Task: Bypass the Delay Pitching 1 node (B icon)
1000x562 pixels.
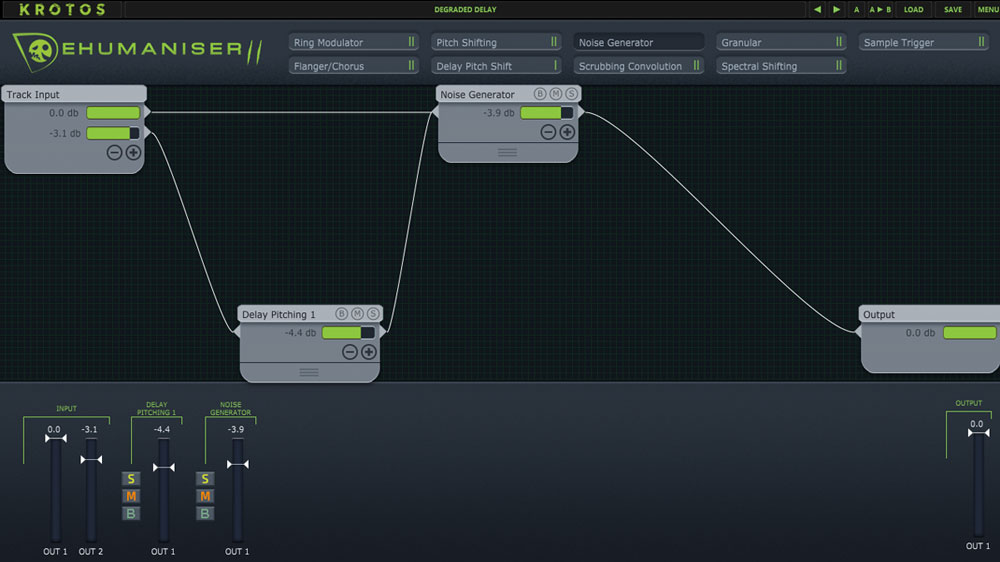Action: [341, 314]
